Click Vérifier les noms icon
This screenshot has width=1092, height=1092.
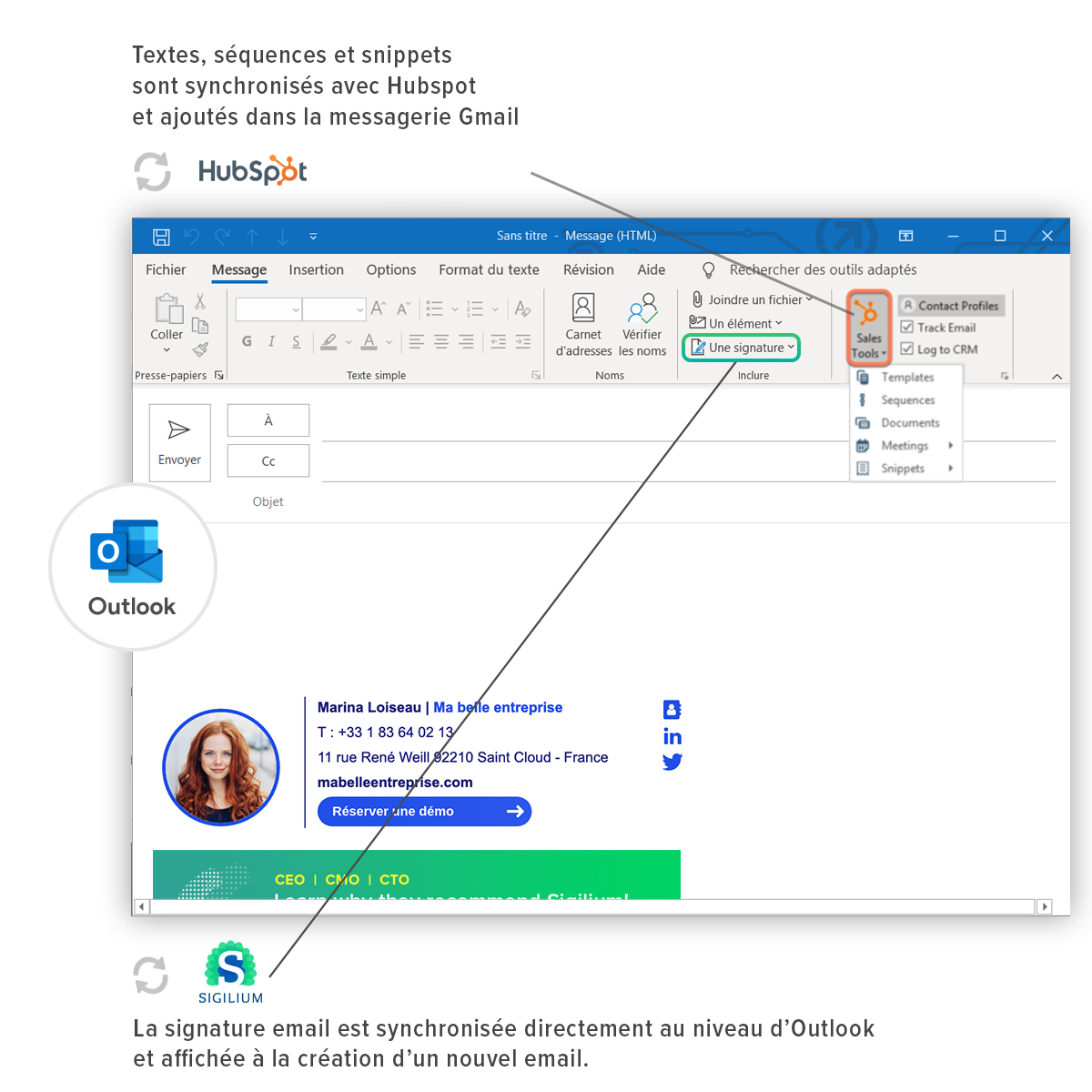tap(642, 325)
